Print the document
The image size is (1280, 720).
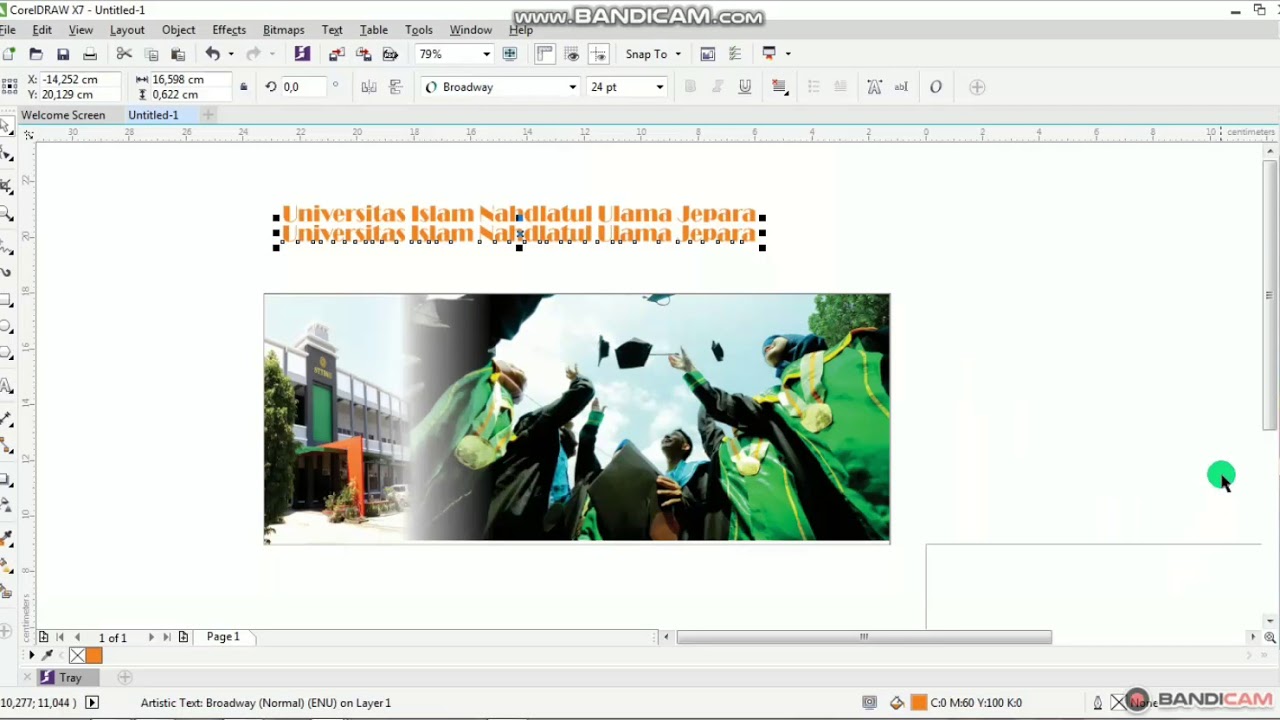click(90, 54)
